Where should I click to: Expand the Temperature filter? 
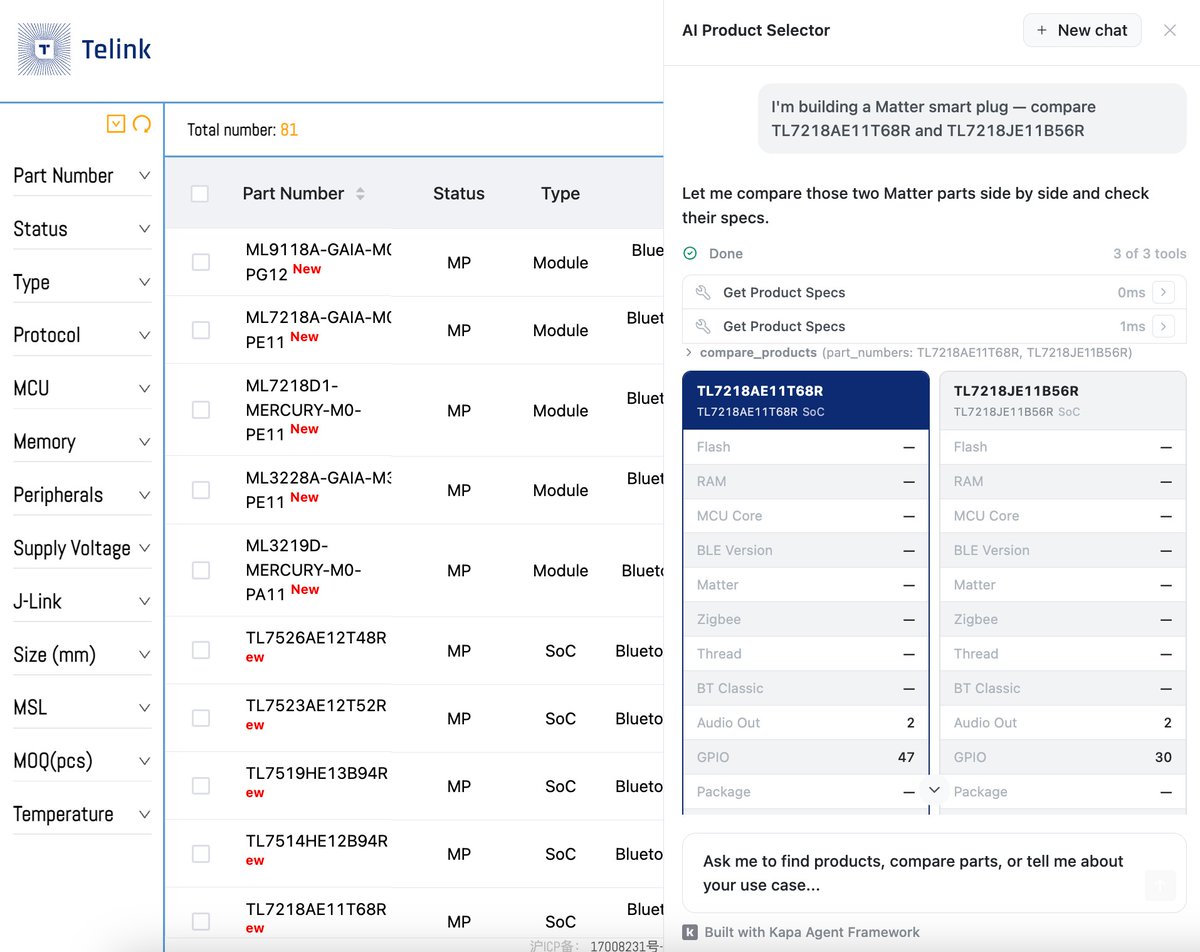coord(82,814)
